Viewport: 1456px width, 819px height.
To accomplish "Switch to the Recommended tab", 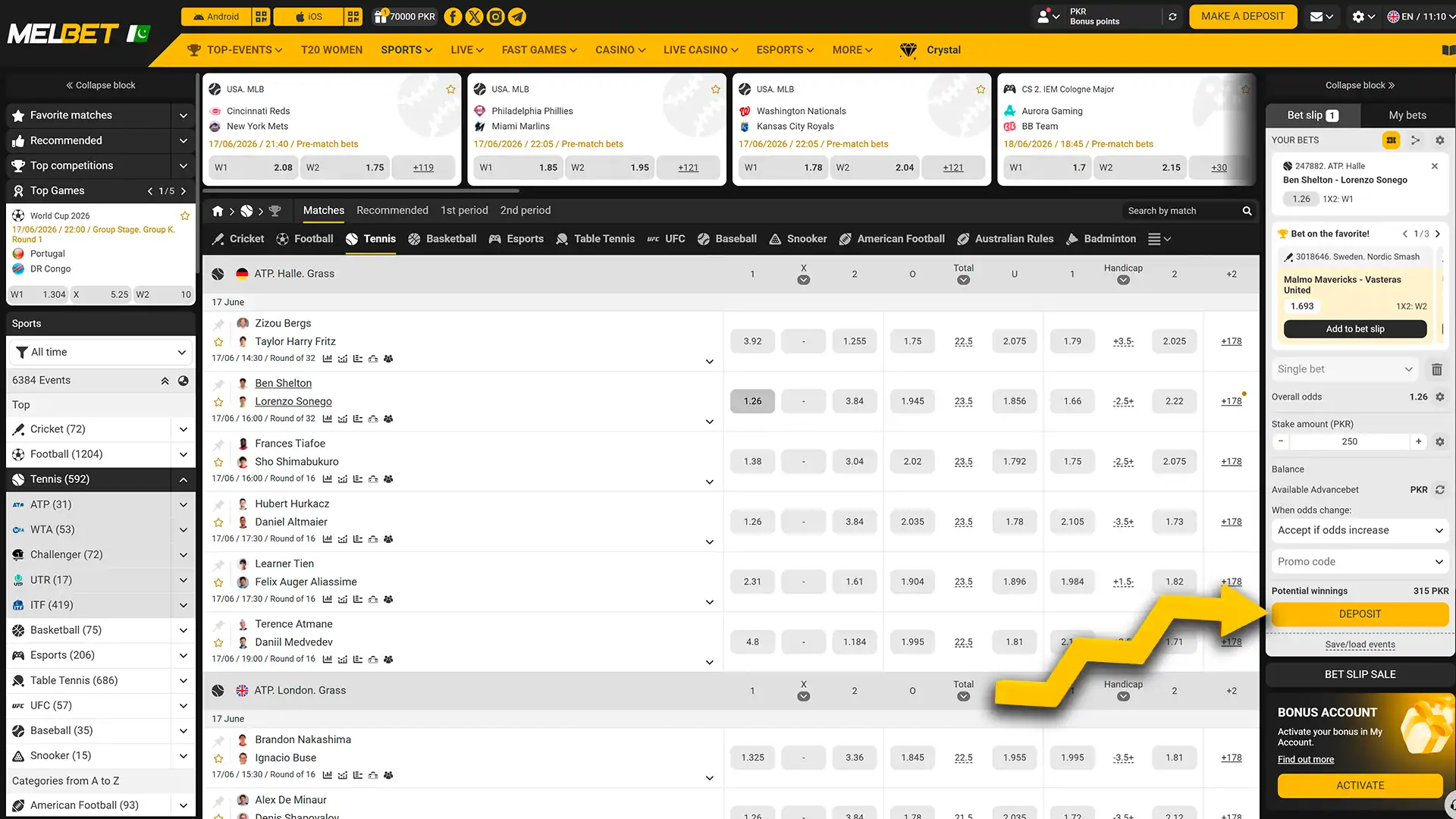I will pyautogui.click(x=392, y=211).
